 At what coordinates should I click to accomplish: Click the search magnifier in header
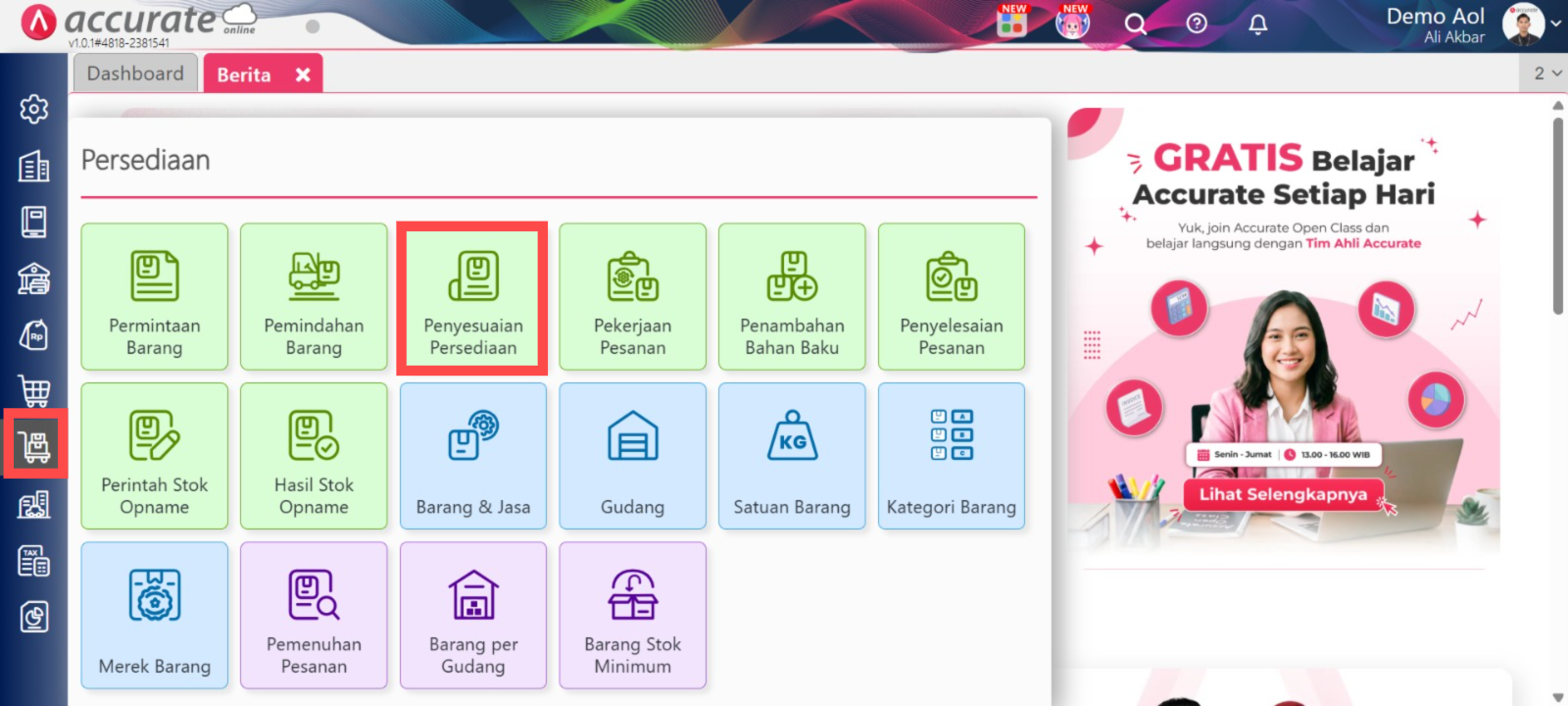tap(1135, 24)
